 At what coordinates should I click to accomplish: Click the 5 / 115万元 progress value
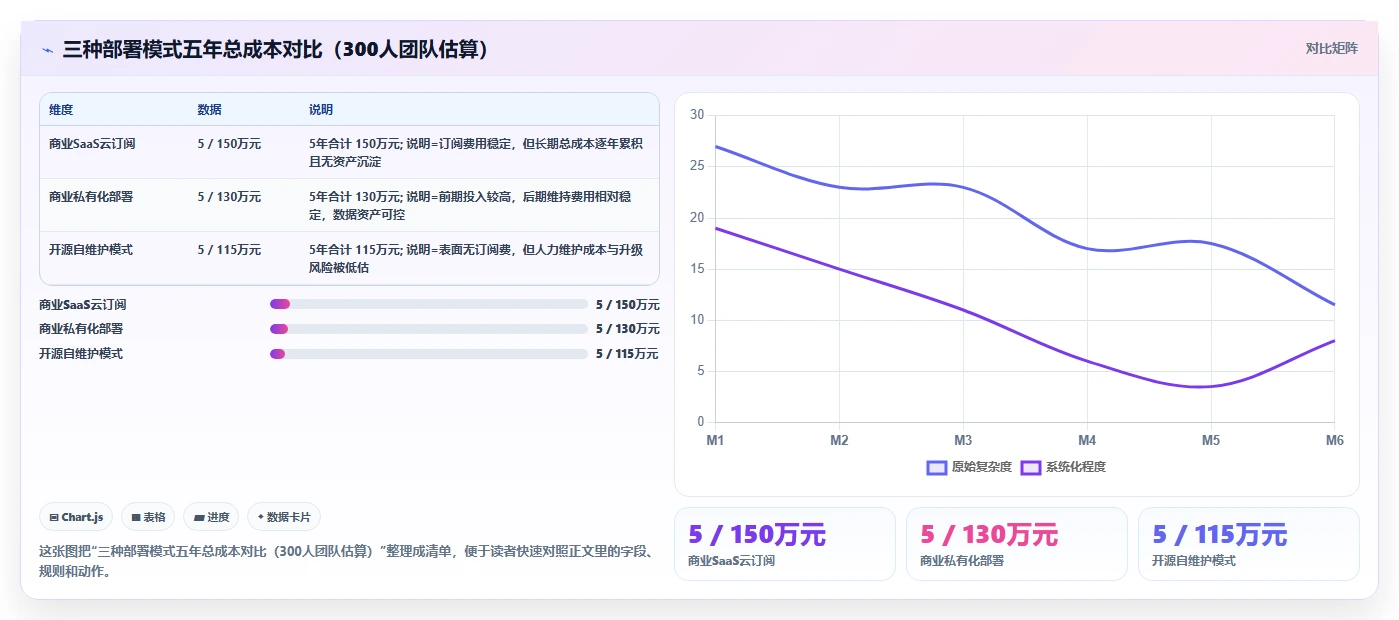click(x=627, y=354)
